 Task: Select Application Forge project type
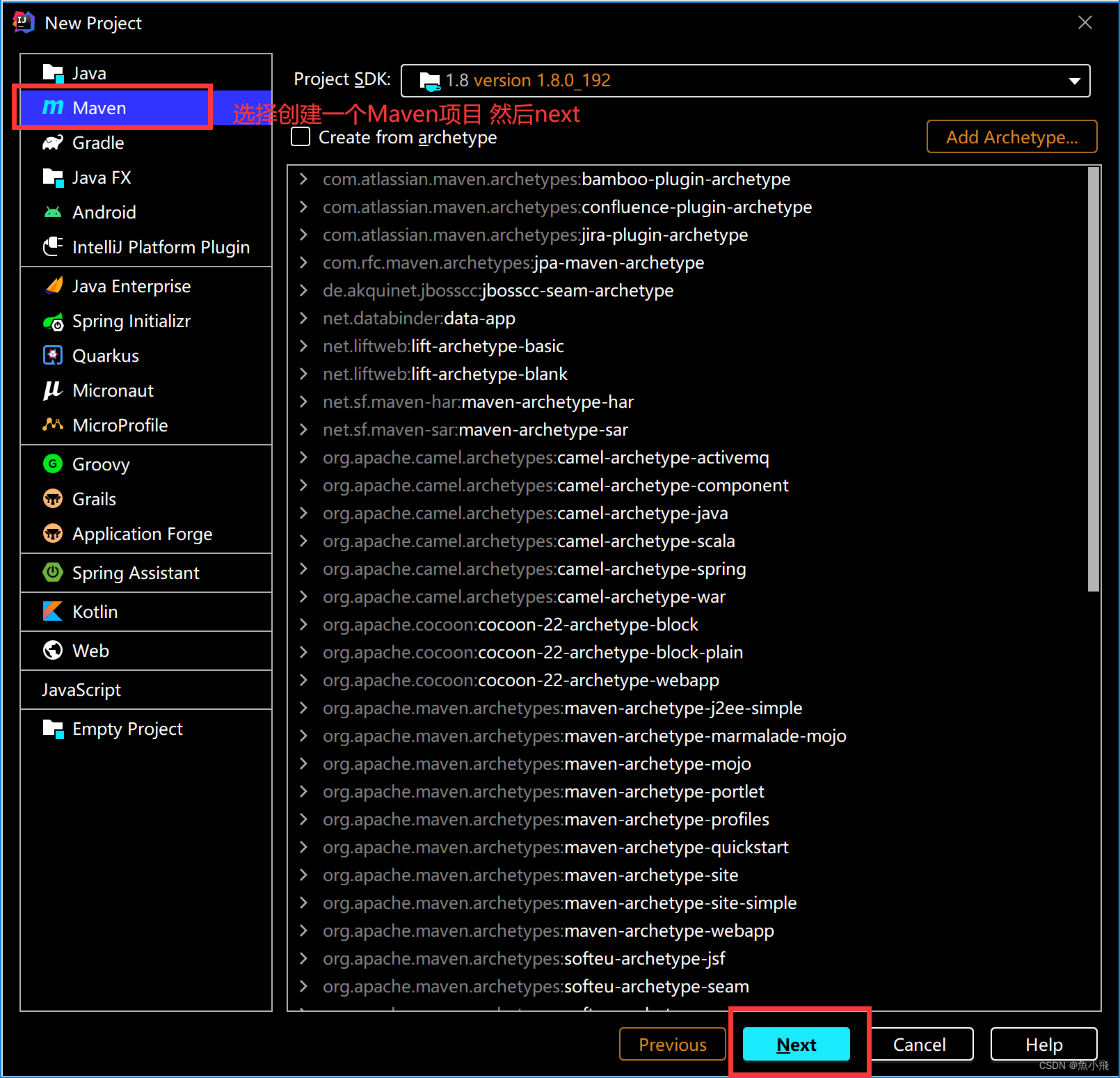pyautogui.click(x=146, y=534)
